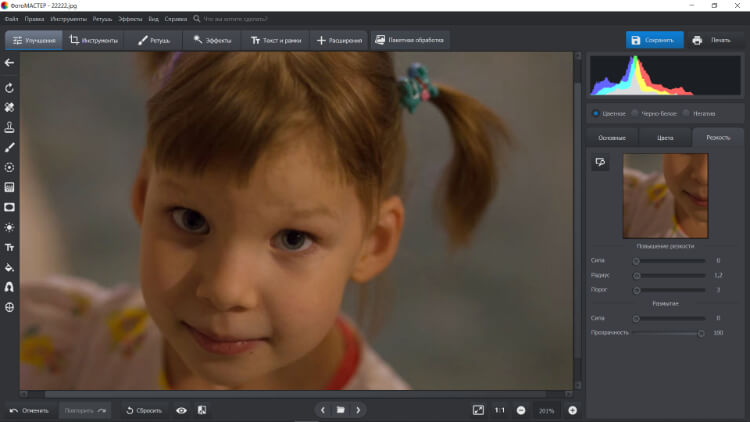The height and width of the screenshot is (422, 750).
Task: Select the Негатив radio button
Action: pos(686,113)
